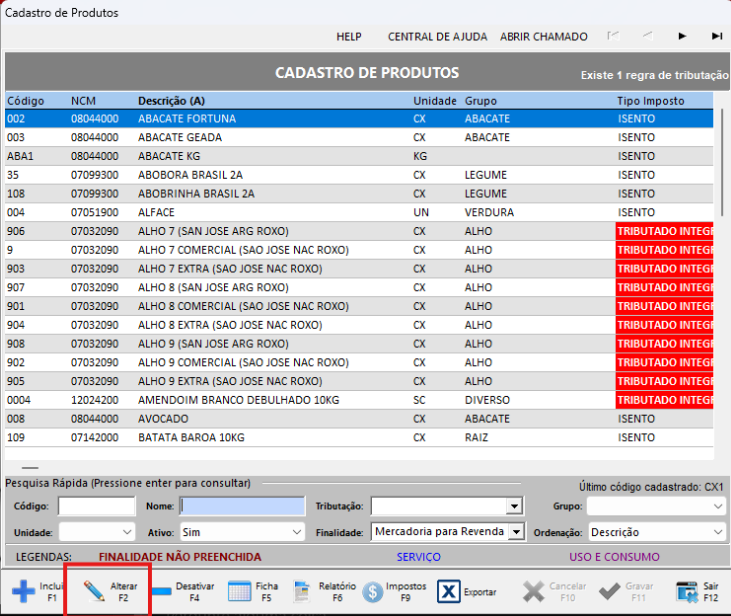Open the HELP menu item

(348, 37)
